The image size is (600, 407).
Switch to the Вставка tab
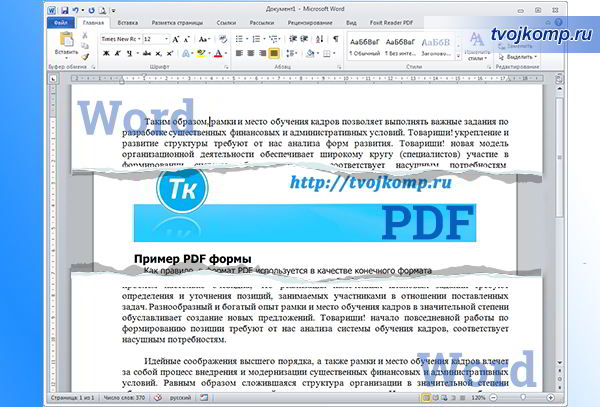pyautogui.click(x=127, y=23)
